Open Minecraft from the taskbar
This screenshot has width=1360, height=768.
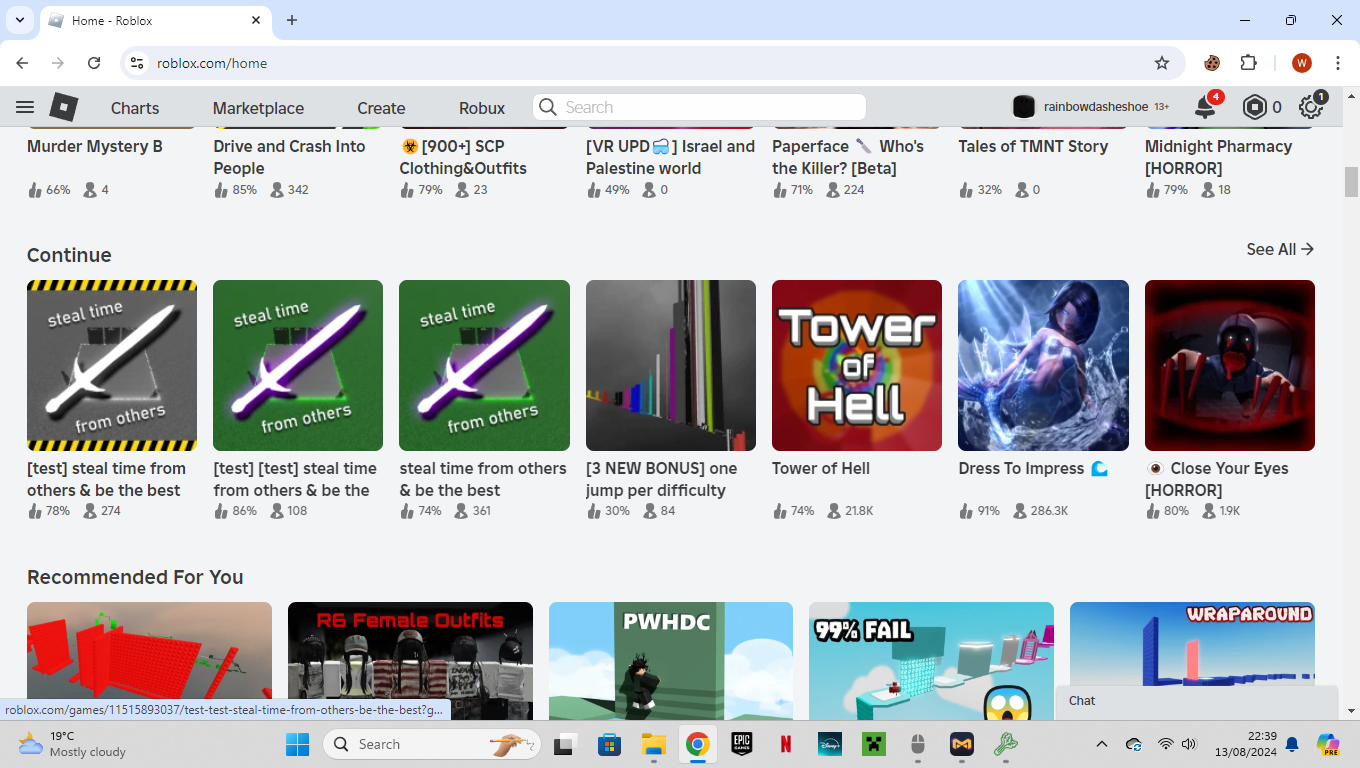click(x=874, y=744)
